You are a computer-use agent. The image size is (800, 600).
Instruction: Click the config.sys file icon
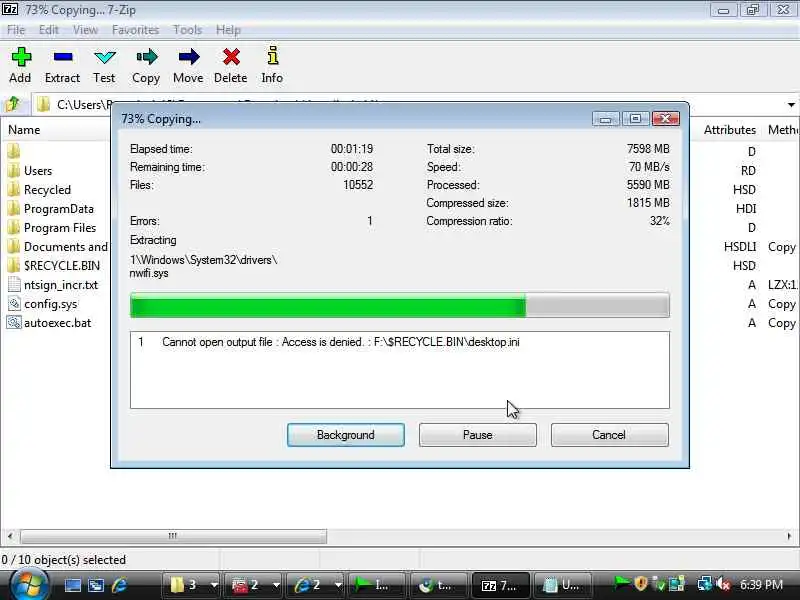pos(14,304)
